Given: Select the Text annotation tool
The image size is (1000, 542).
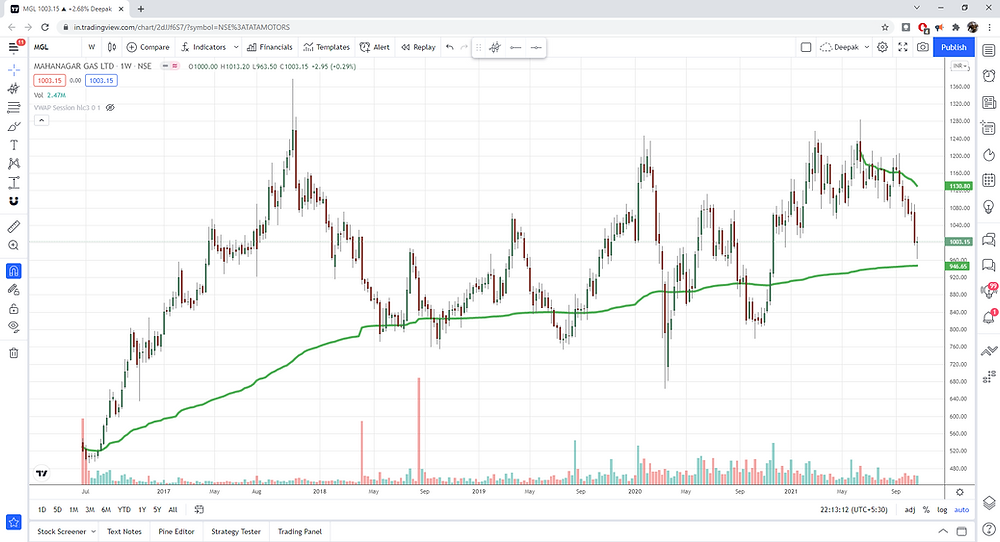Looking at the screenshot, I should (13, 145).
